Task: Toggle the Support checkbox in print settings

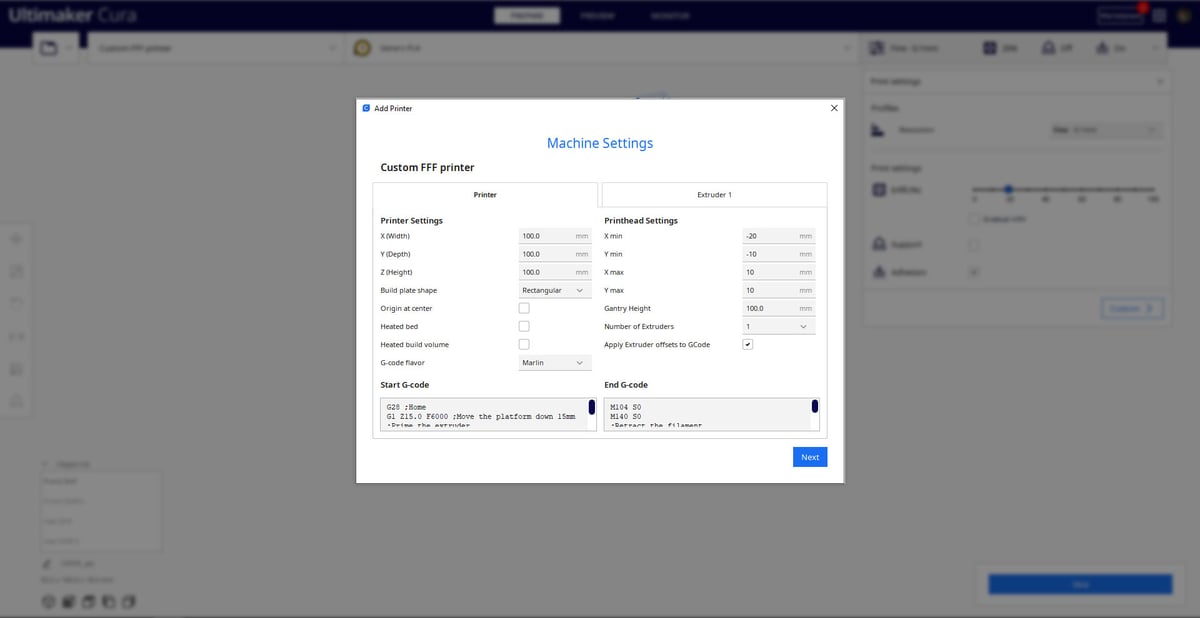Action: (x=974, y=244)
